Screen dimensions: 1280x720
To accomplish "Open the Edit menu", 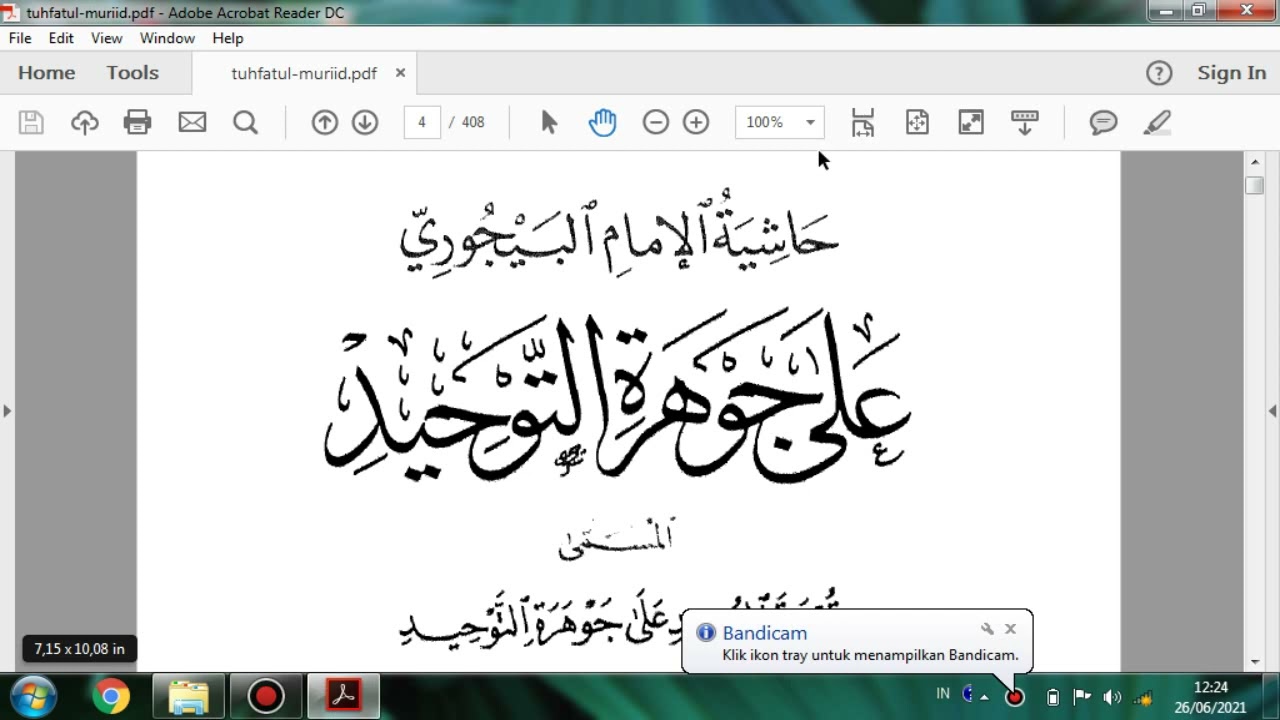I will click(61, 38).
